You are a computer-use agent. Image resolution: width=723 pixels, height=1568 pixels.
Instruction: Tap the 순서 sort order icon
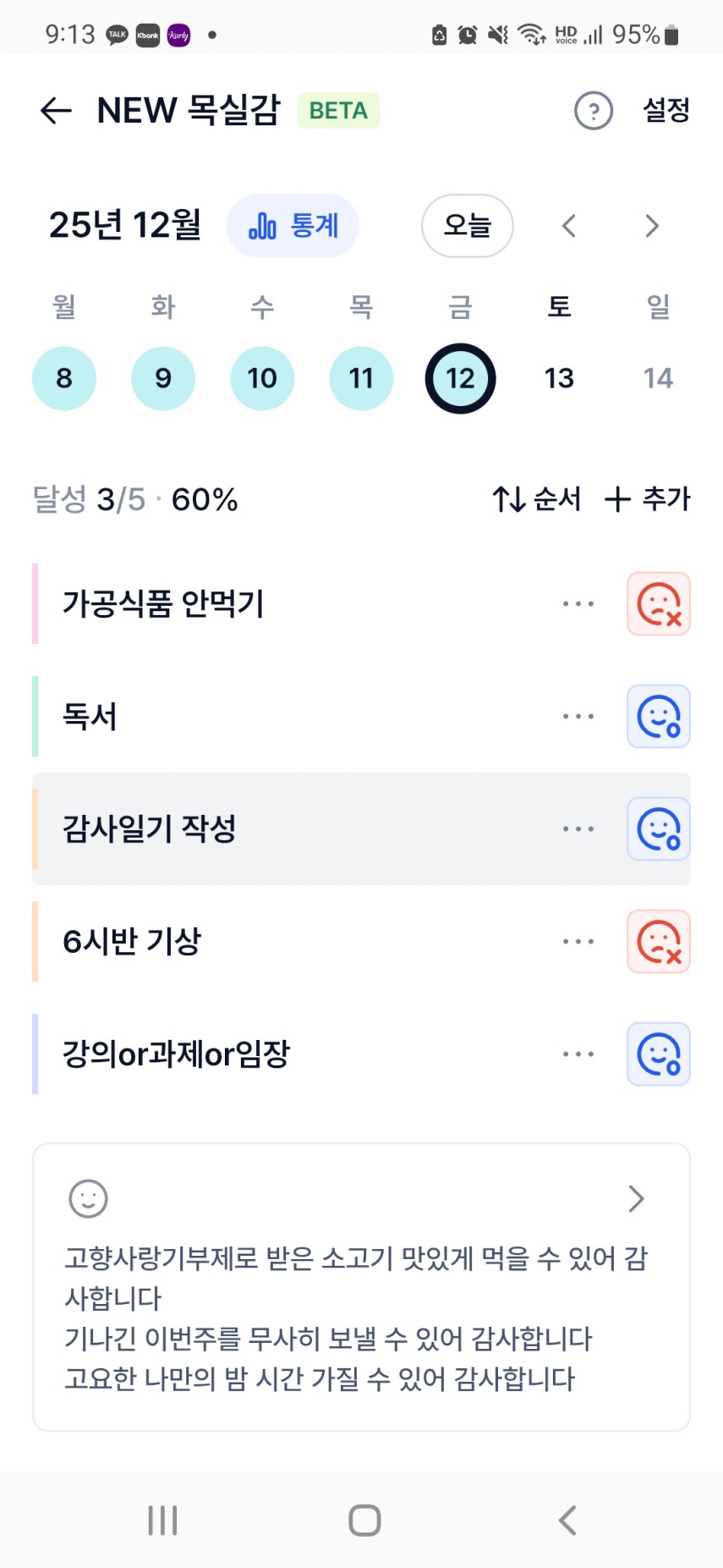click(510, 499)
